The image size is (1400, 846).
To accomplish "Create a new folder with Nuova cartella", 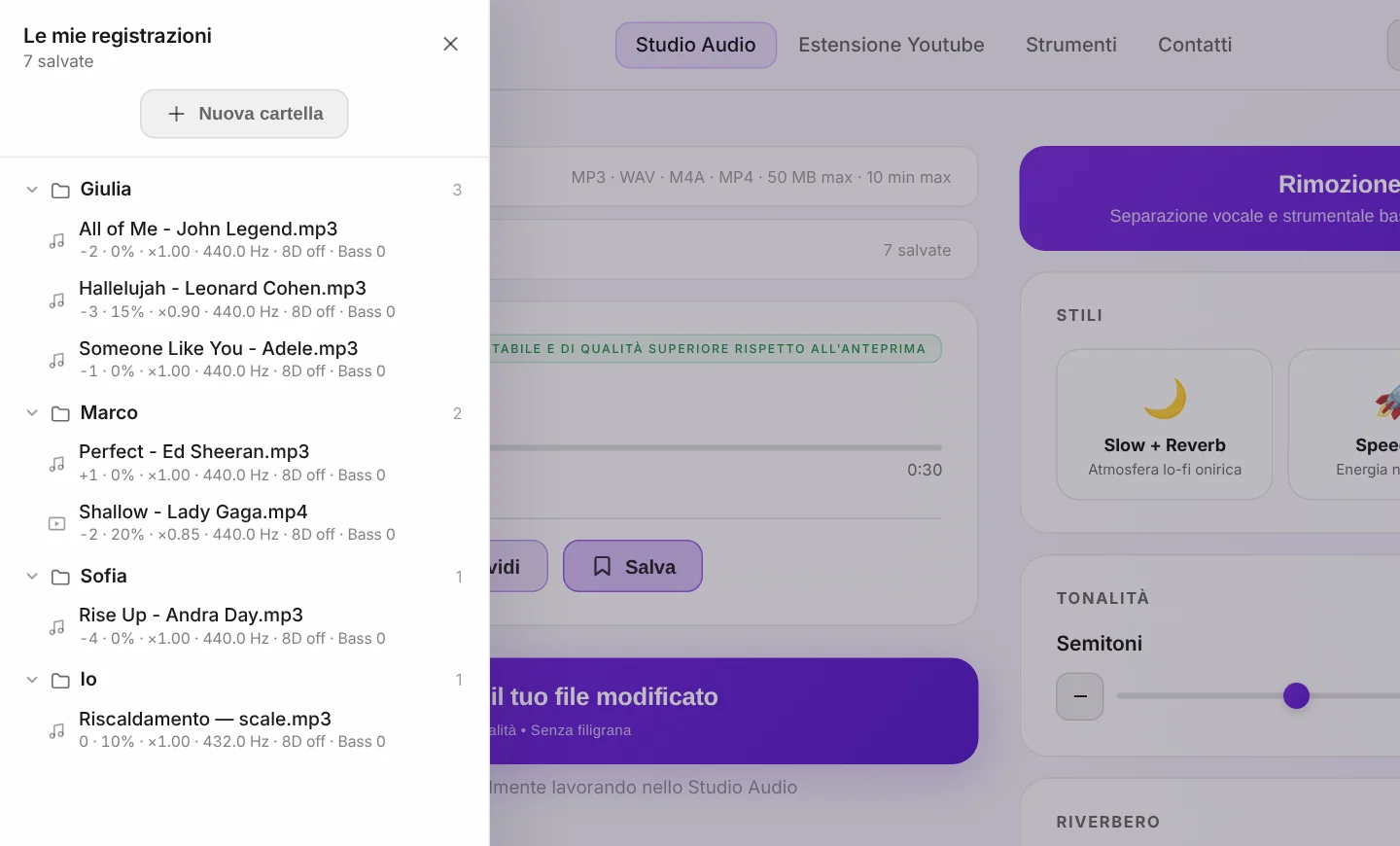I will point(244,114).
